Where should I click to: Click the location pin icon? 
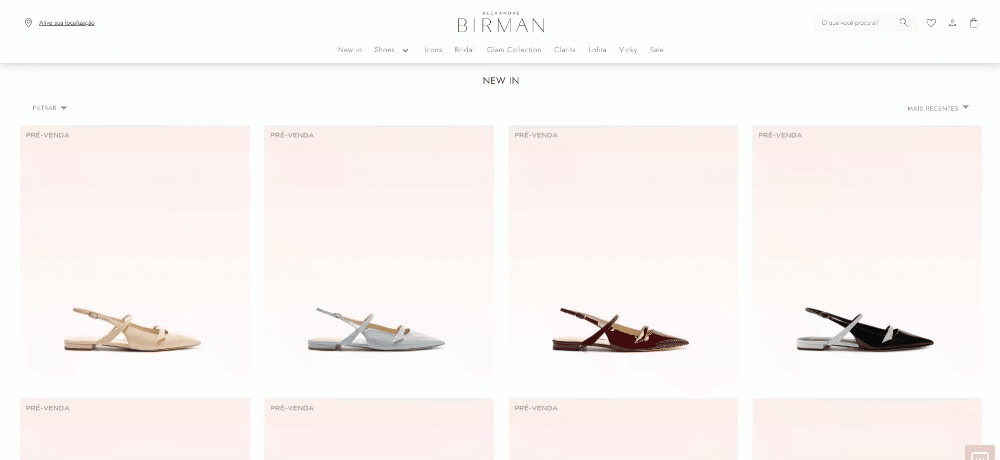pyautogui.click(x=28, y=23)
